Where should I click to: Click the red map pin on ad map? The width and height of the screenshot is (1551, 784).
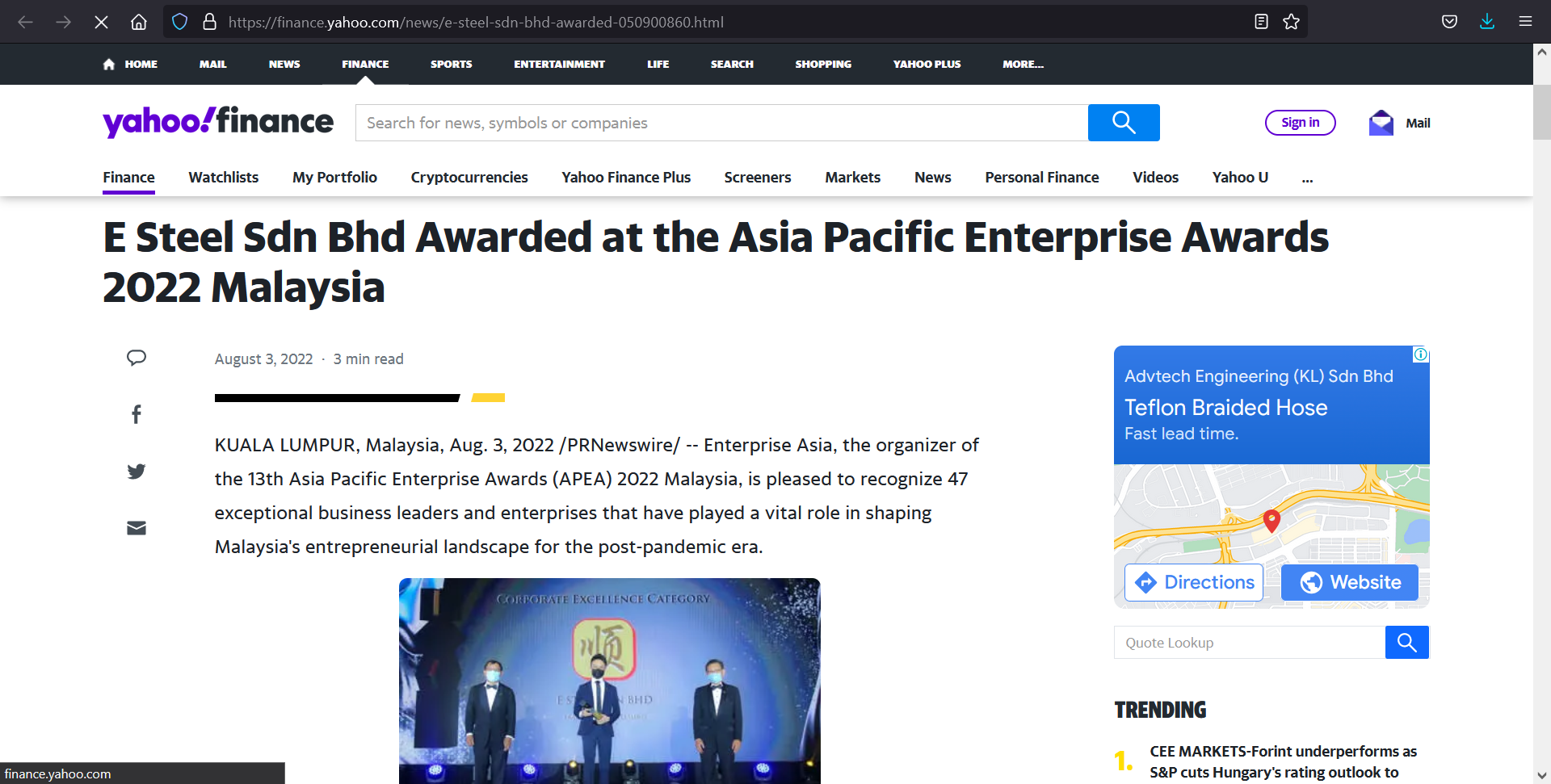(1271, 521)
